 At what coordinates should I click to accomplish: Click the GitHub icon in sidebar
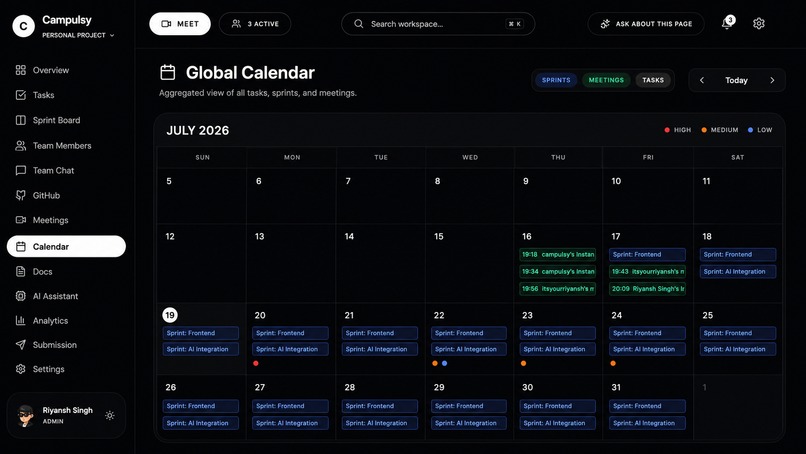[21, 195]
